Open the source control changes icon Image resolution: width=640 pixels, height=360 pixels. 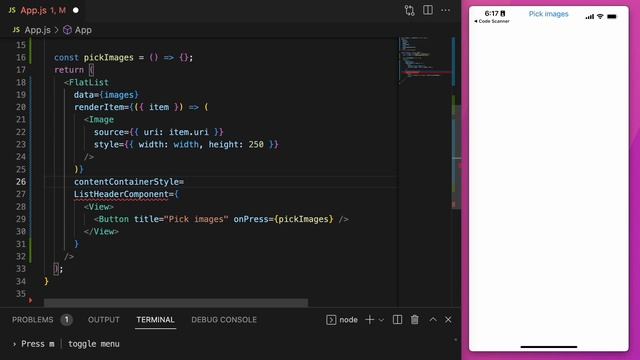pyautogui.click(x=409, y=10)
